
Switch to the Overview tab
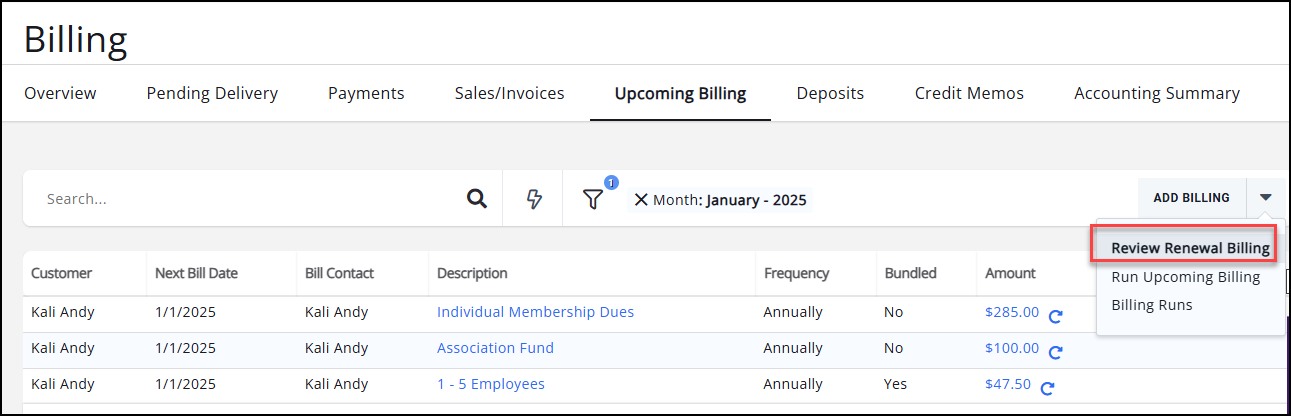(x=60, y=93)
